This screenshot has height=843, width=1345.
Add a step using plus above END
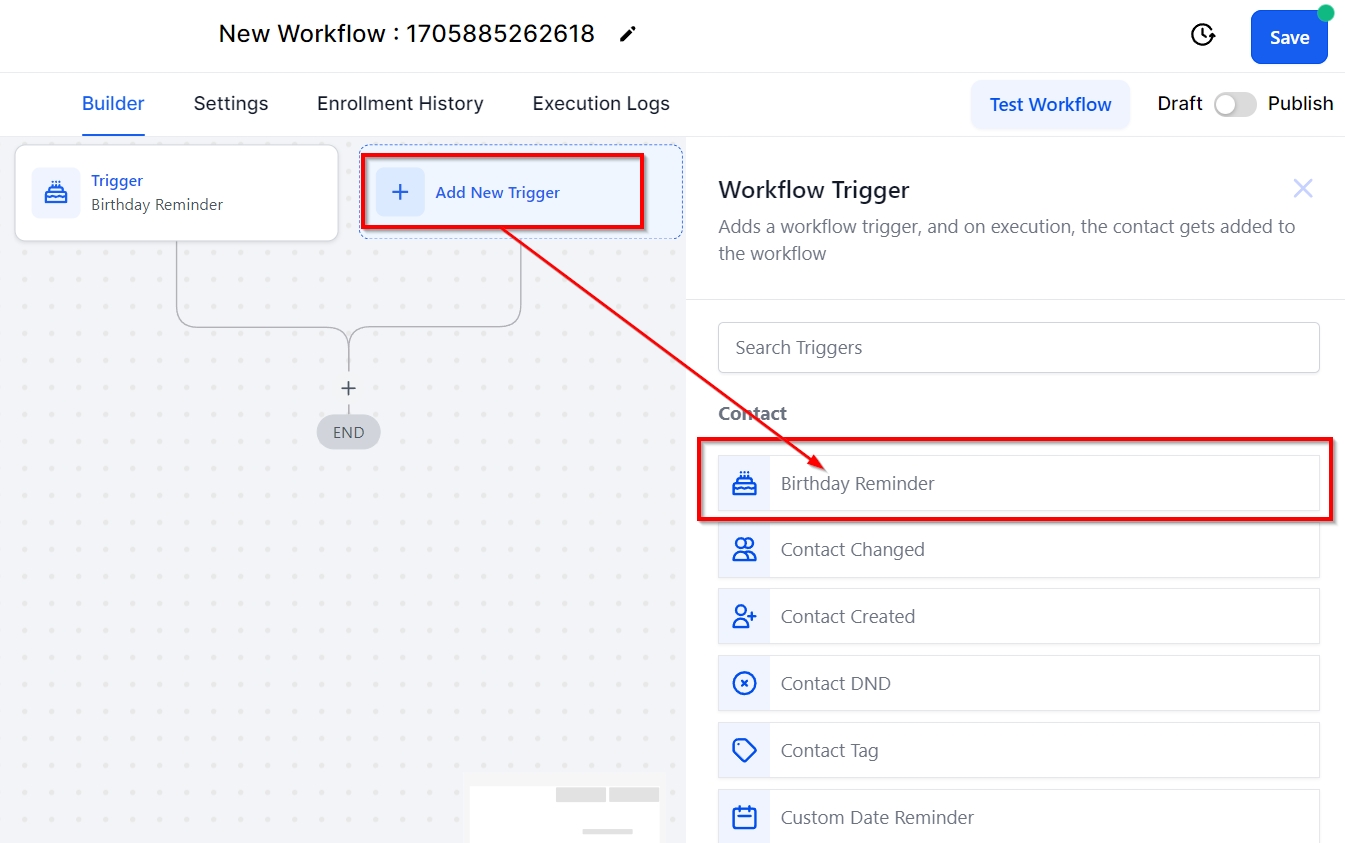click(348, 388)
